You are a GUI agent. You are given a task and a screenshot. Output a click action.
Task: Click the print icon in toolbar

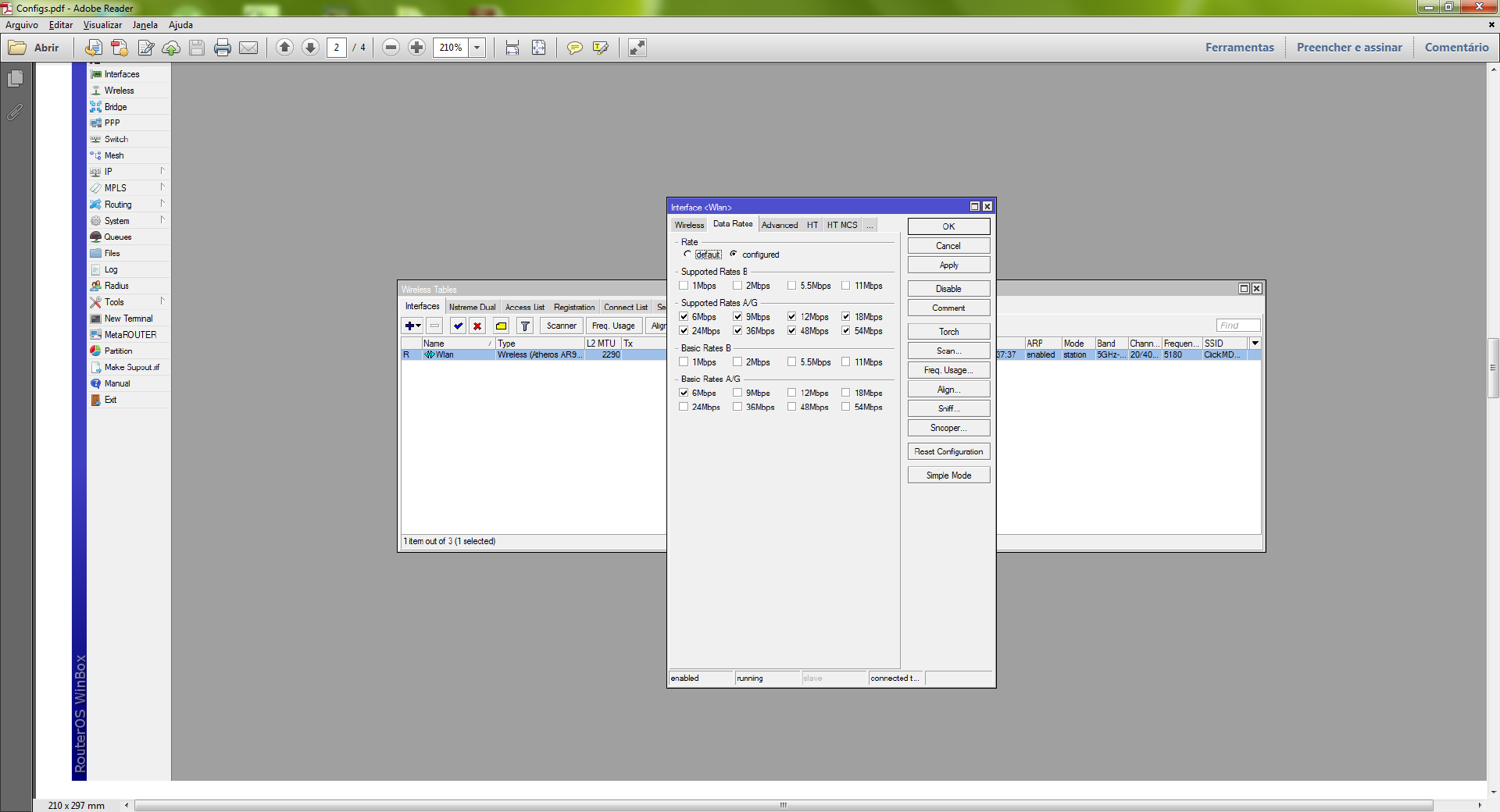pyautogui.click(x=223, y=48)
